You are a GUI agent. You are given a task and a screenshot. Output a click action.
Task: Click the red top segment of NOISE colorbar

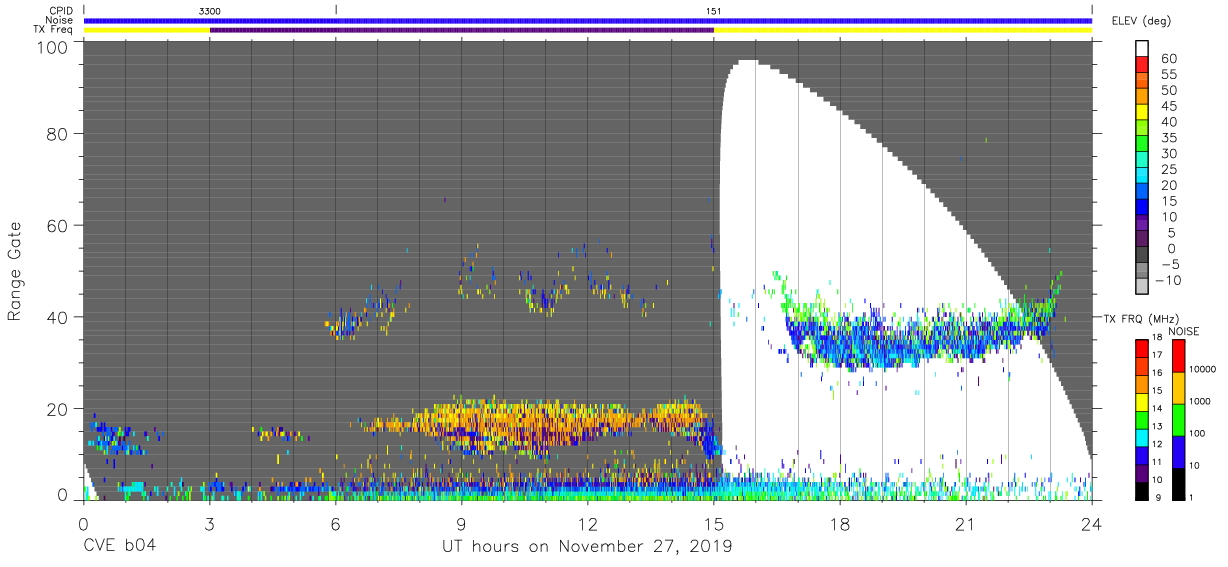click(x=1179, y=355)
